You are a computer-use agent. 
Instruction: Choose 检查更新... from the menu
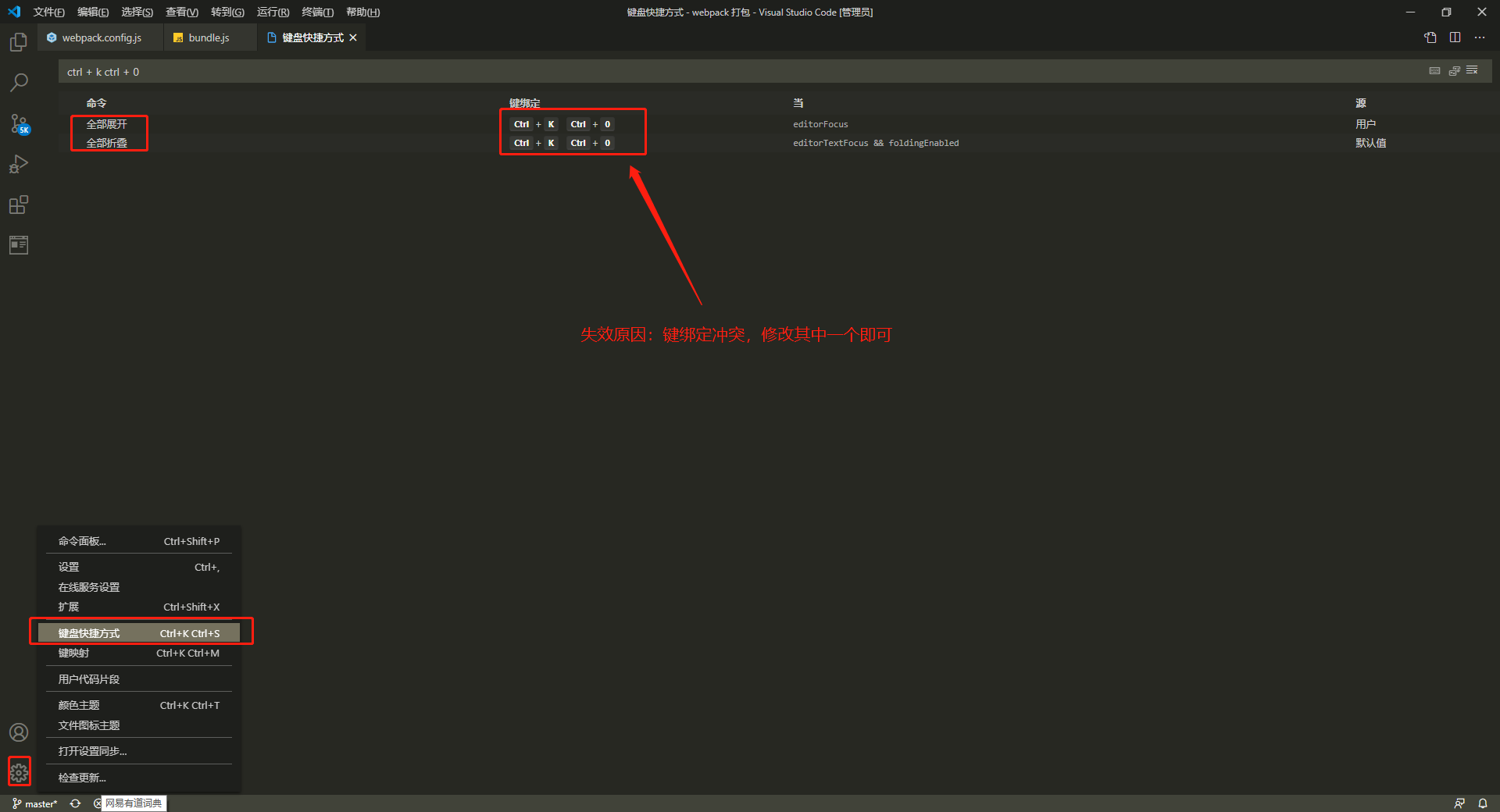(x=139, y=778)
